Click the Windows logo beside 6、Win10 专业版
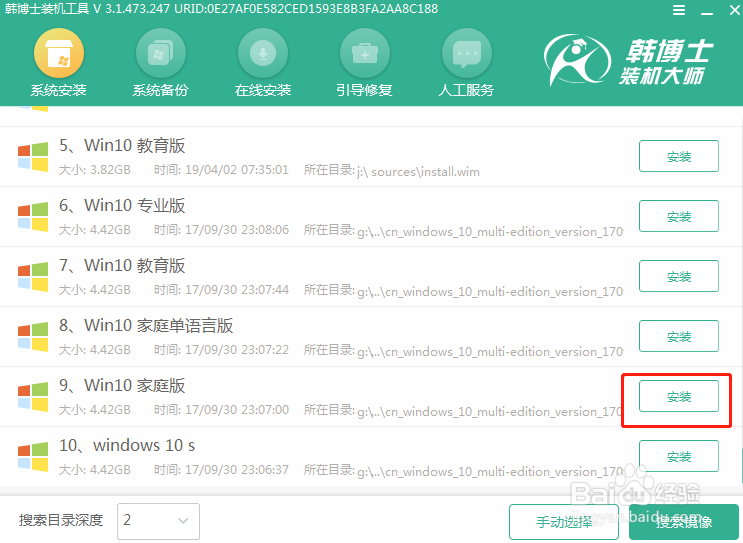This screenshot has height=543, width=743. [33, 217]
